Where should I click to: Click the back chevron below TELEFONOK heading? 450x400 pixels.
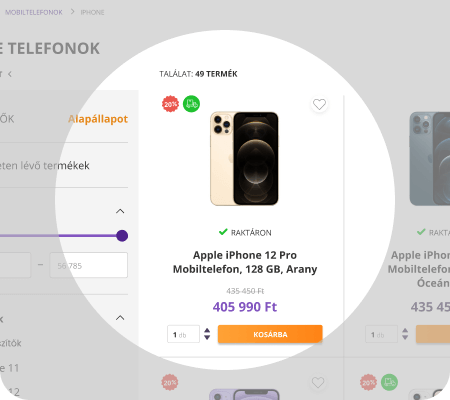[x=10, y=74]
